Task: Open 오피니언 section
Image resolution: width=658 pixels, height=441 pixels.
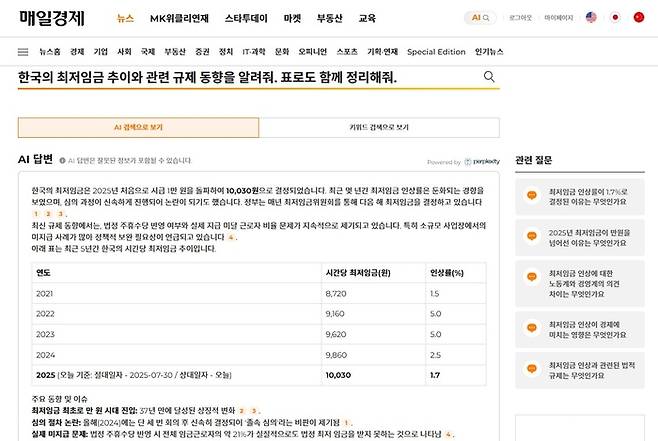Action: 313,52
